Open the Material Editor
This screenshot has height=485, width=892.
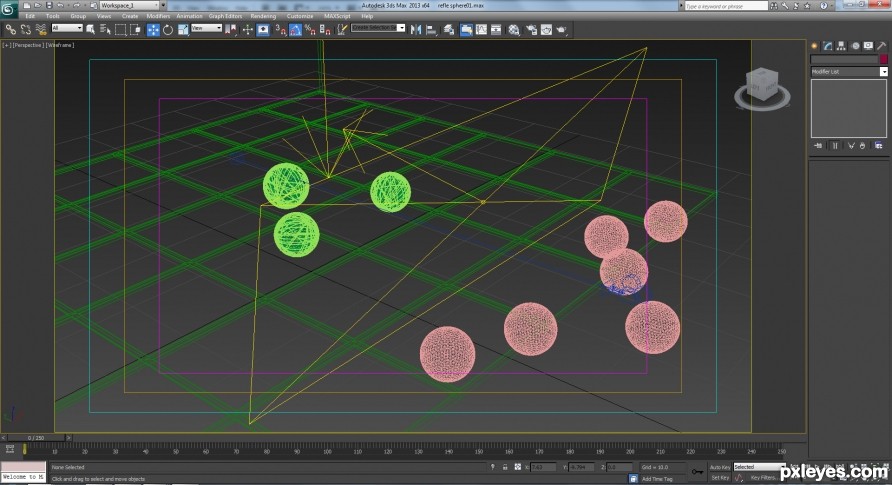[x=514, y=30]
